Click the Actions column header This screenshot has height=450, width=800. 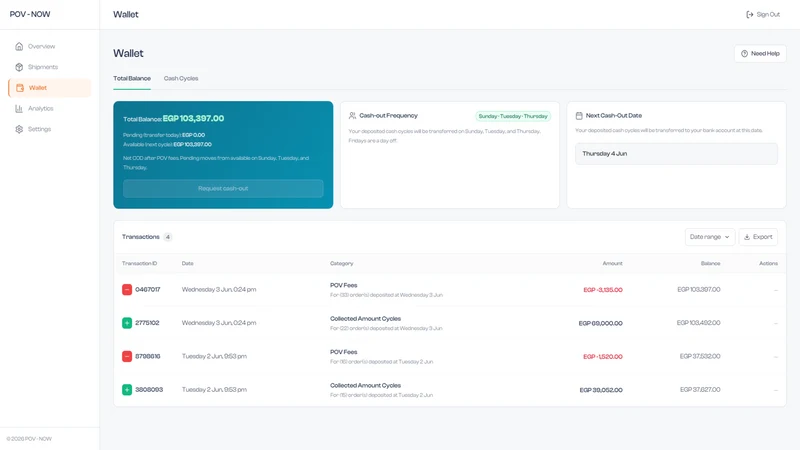[x=768, y=264]
